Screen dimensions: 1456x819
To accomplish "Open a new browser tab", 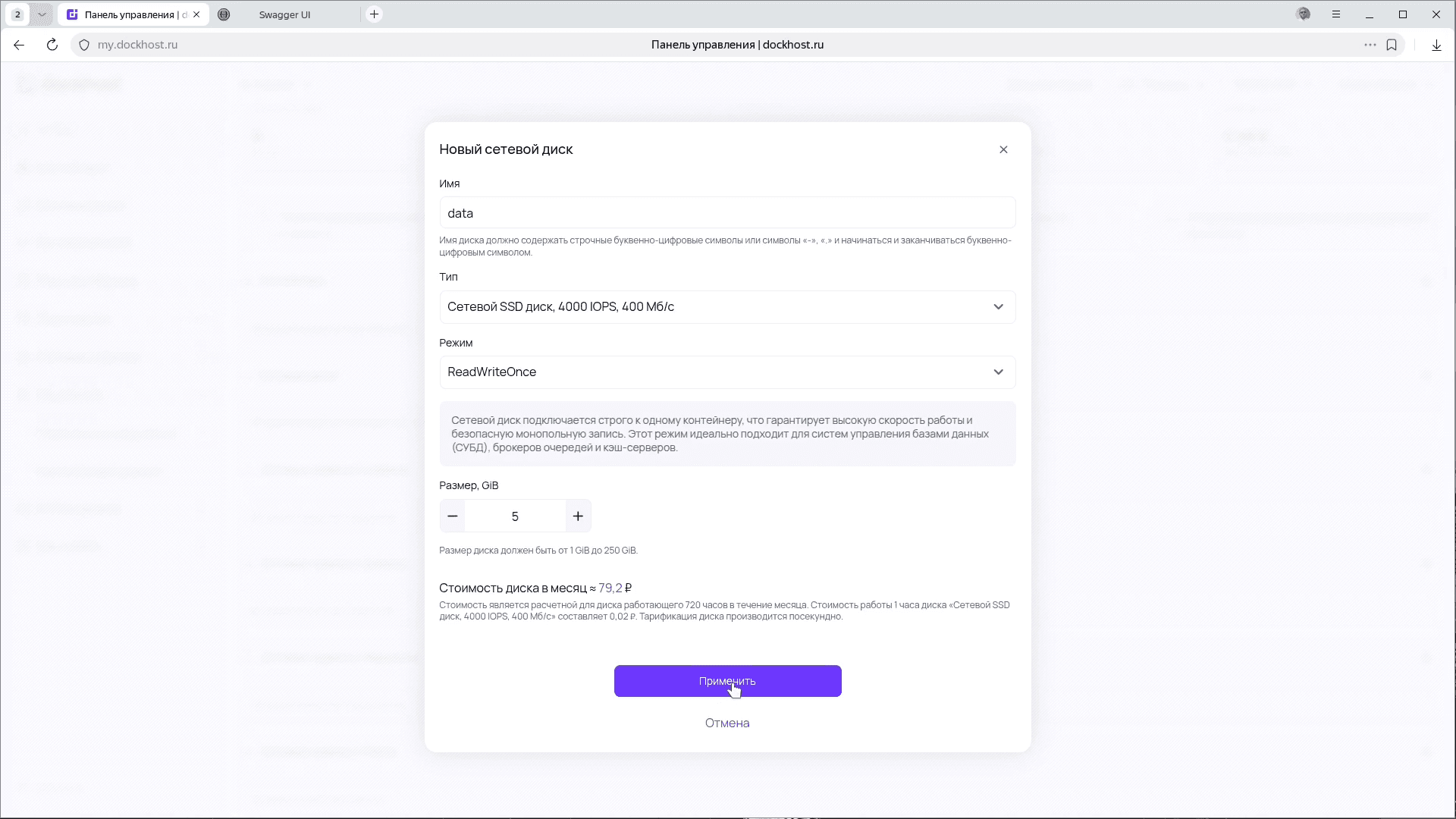I will pos(374,14).
